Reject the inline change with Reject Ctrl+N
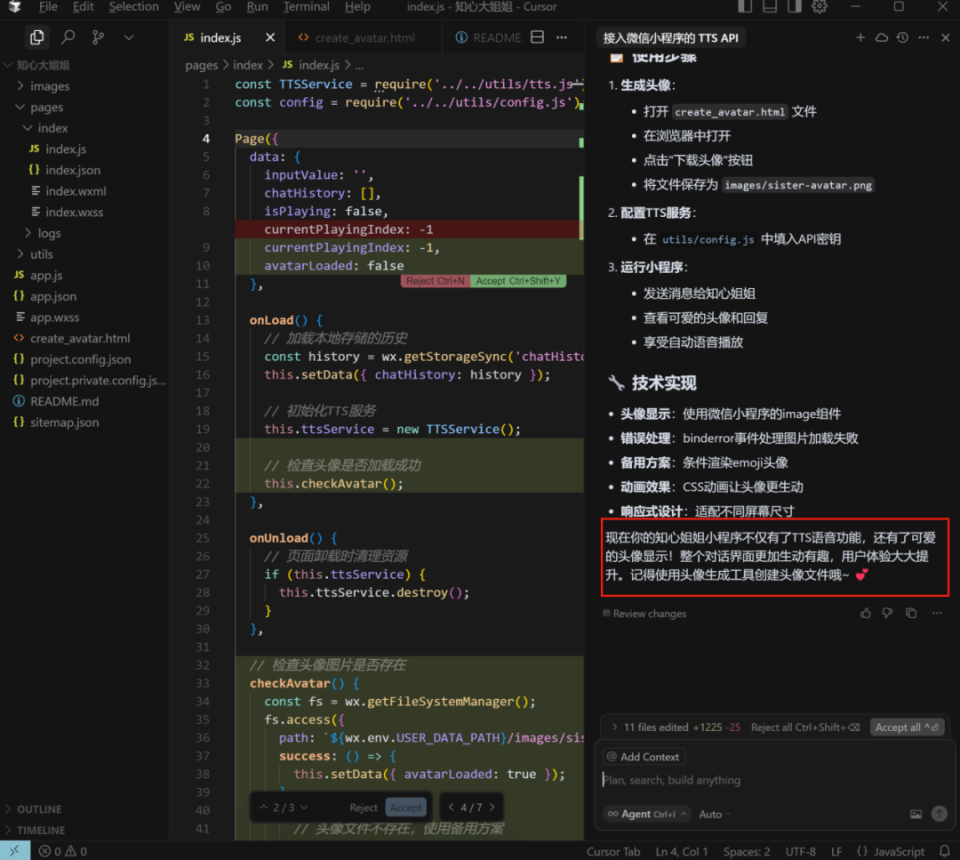 click(435, 281)
